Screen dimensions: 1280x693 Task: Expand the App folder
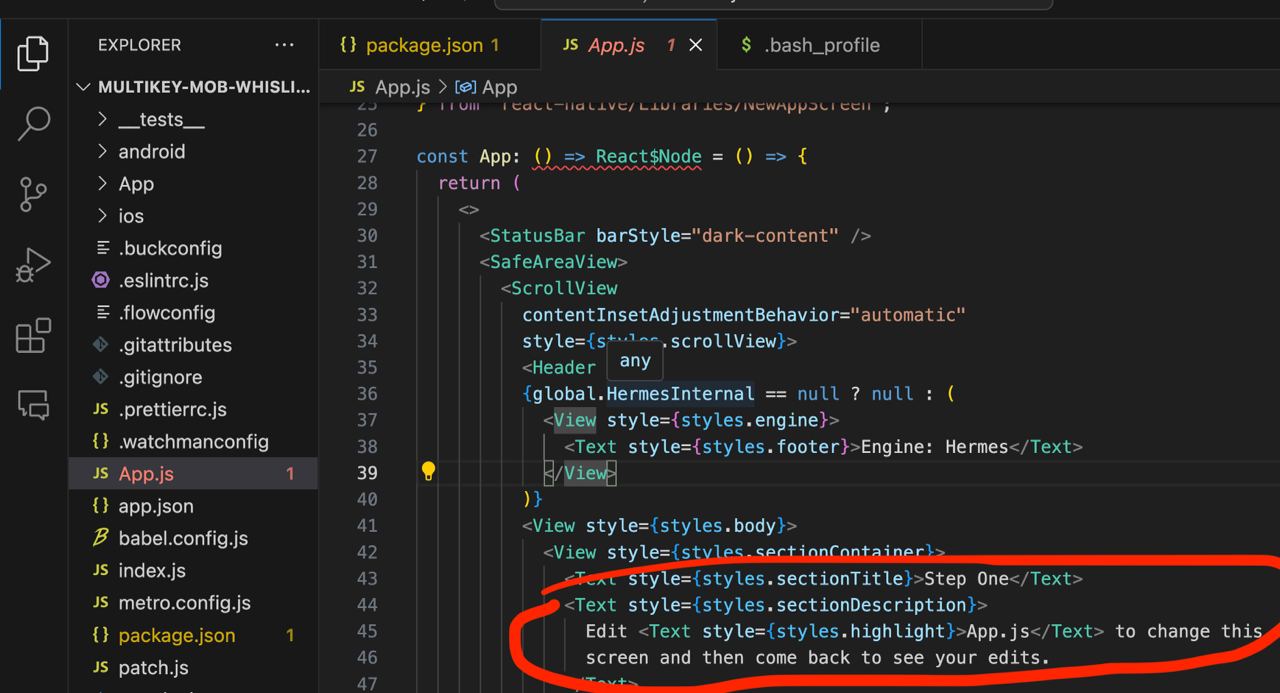[193, 184]
